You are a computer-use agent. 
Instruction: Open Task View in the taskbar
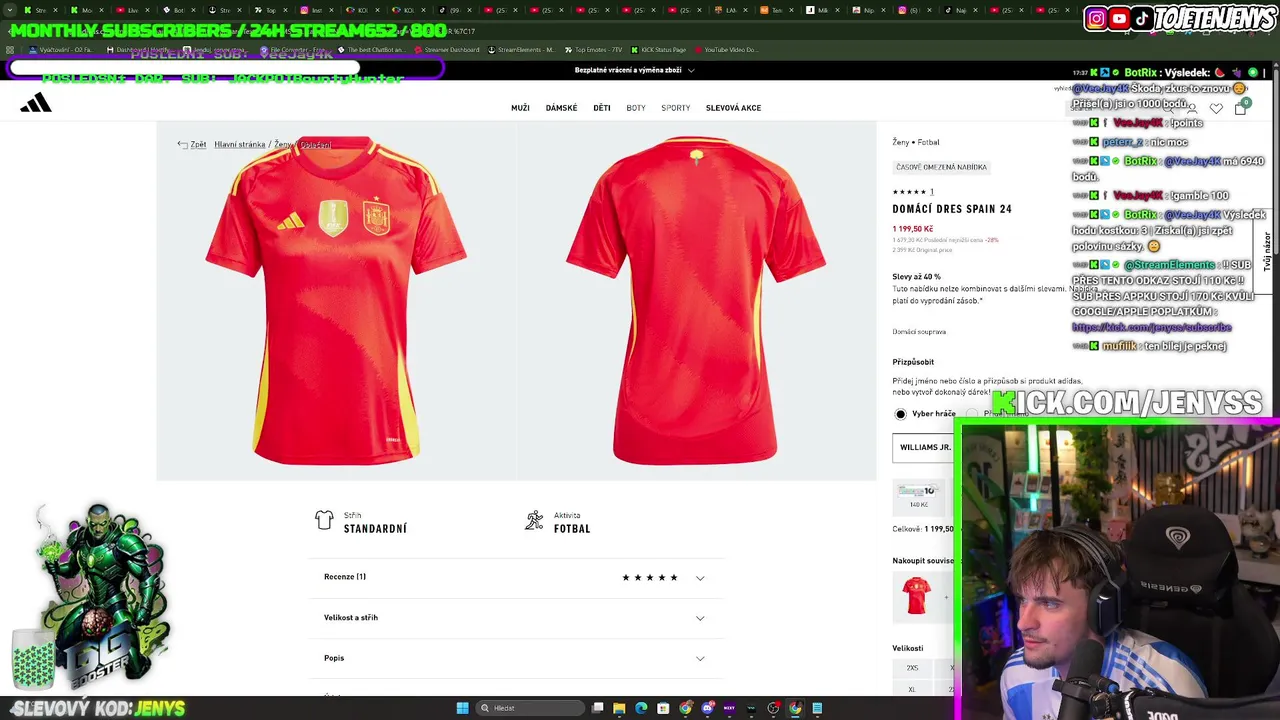click(597, 708)
